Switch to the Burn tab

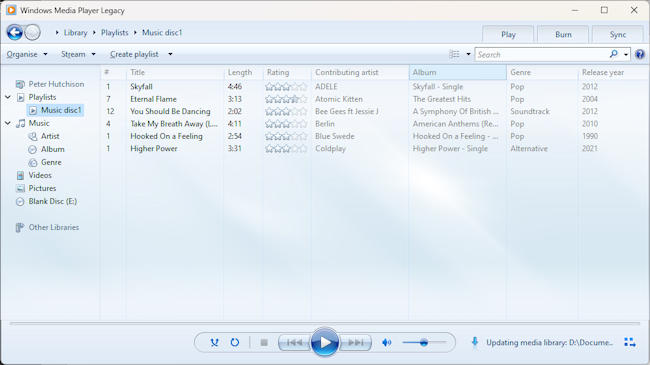click(563, 34)
